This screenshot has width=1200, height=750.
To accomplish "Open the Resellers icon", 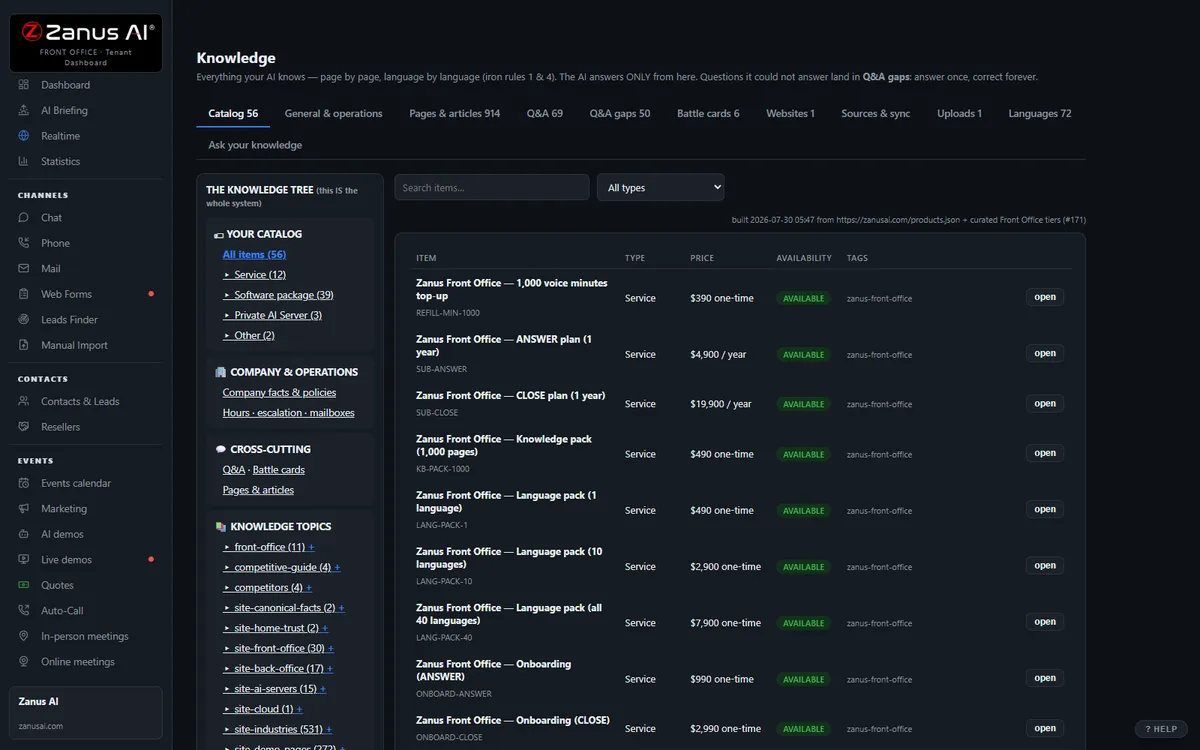I will click(24, 426).
